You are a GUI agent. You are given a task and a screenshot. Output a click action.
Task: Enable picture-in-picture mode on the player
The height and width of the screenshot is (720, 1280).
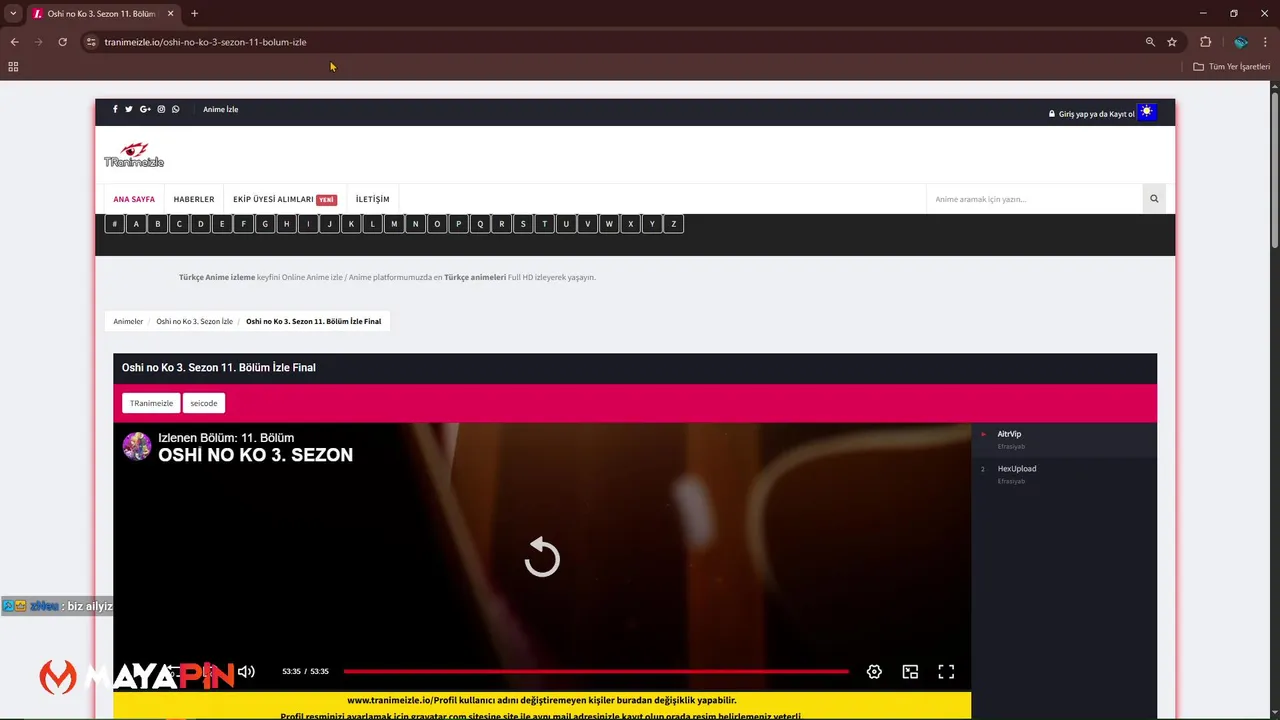click(x=910, y=672)
